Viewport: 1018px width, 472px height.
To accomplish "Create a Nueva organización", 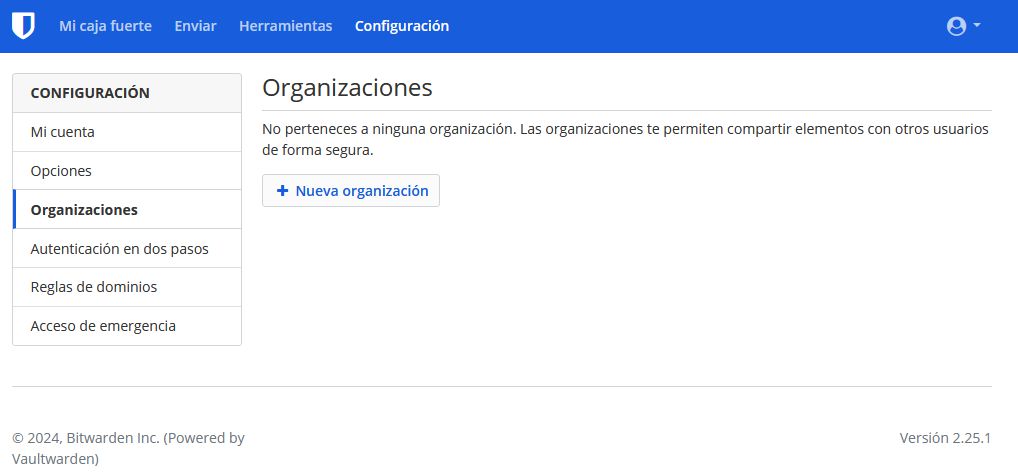I will (351, 191).
